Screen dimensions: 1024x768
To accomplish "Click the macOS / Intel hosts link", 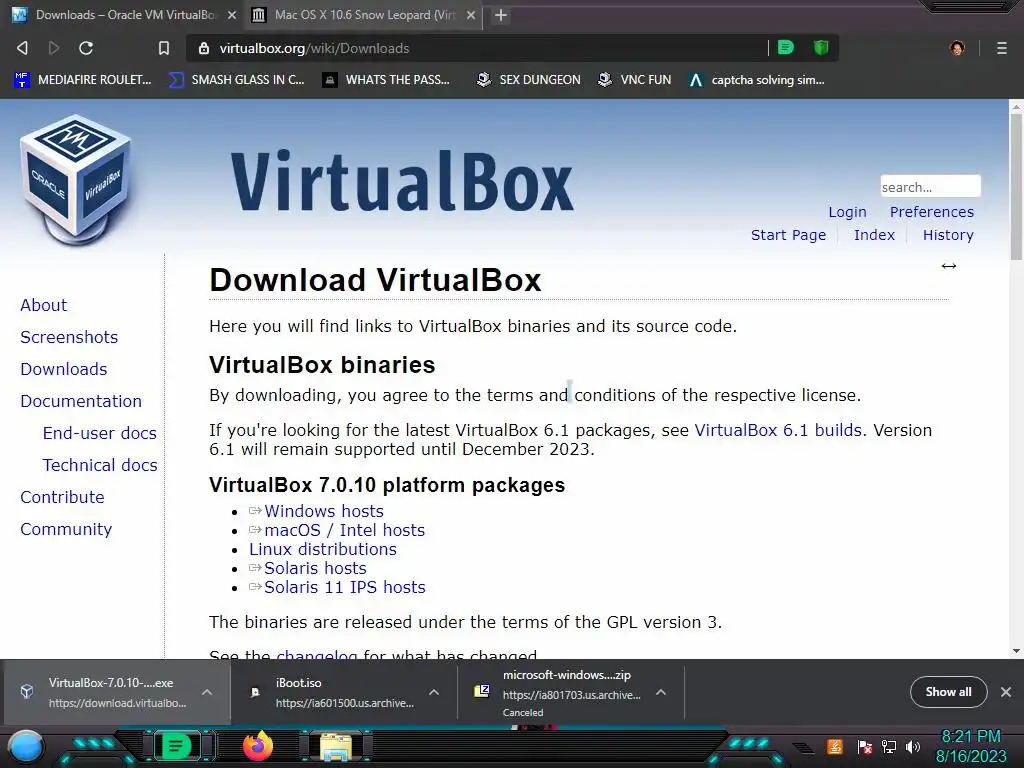I will point(344,530).
